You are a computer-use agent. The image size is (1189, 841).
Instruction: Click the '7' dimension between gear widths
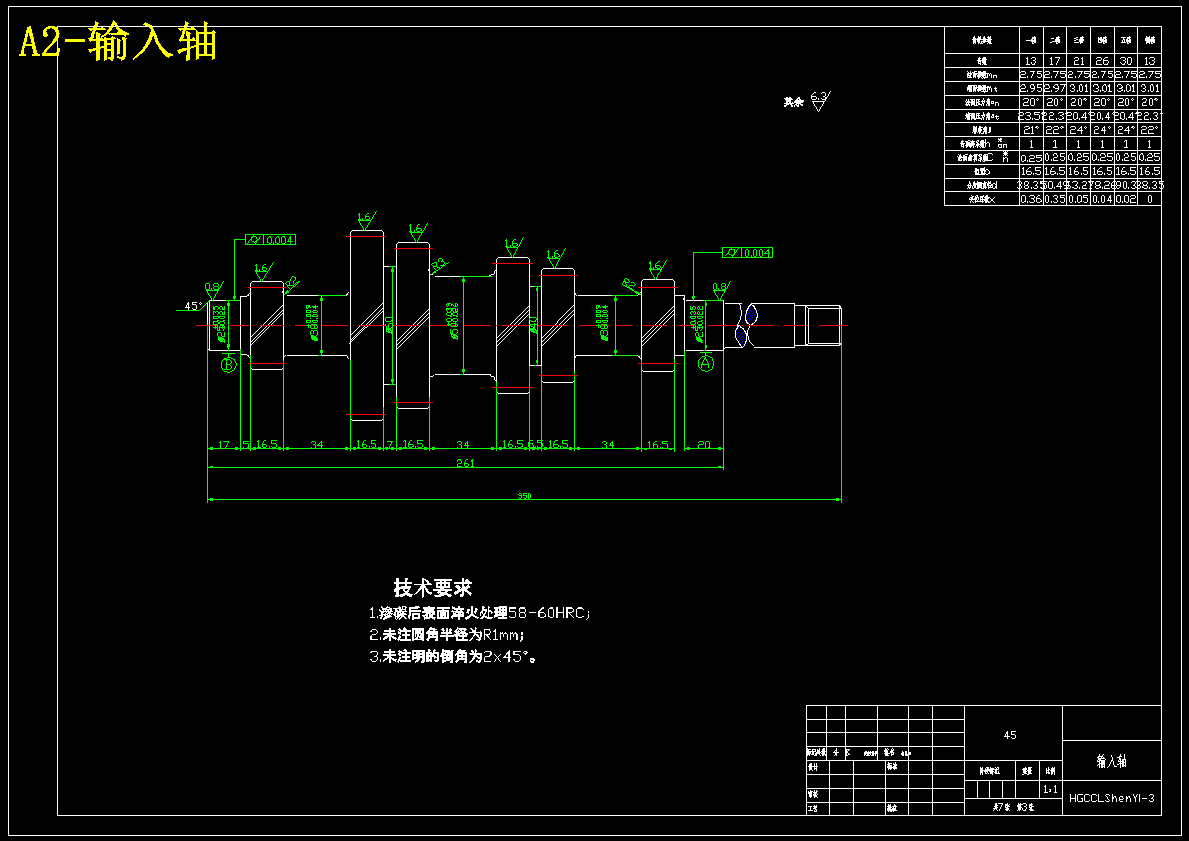pos(390,444)
